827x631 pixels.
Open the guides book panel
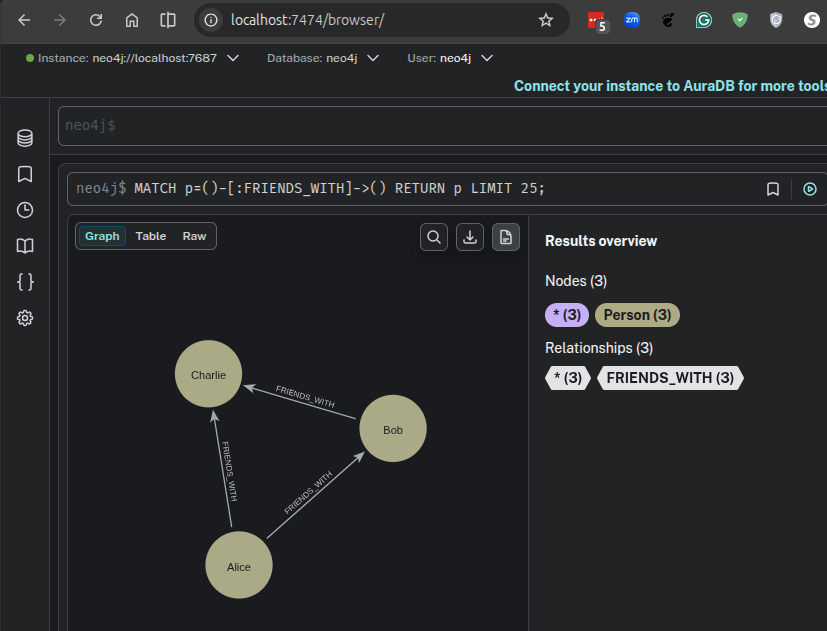pyautogui.click(x=25, y=246)
